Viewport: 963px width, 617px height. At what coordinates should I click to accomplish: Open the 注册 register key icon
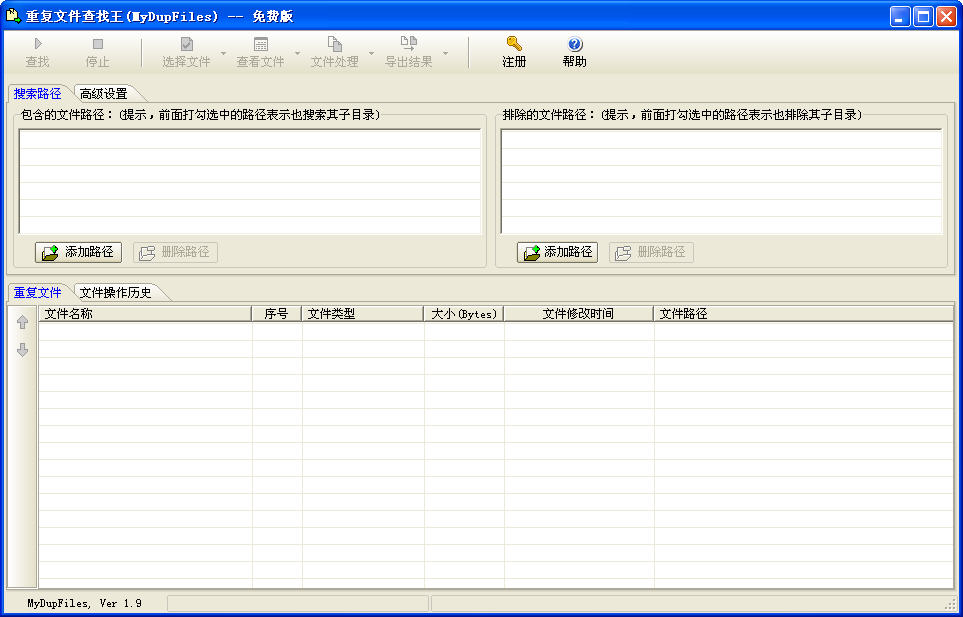tap(514, 44)
